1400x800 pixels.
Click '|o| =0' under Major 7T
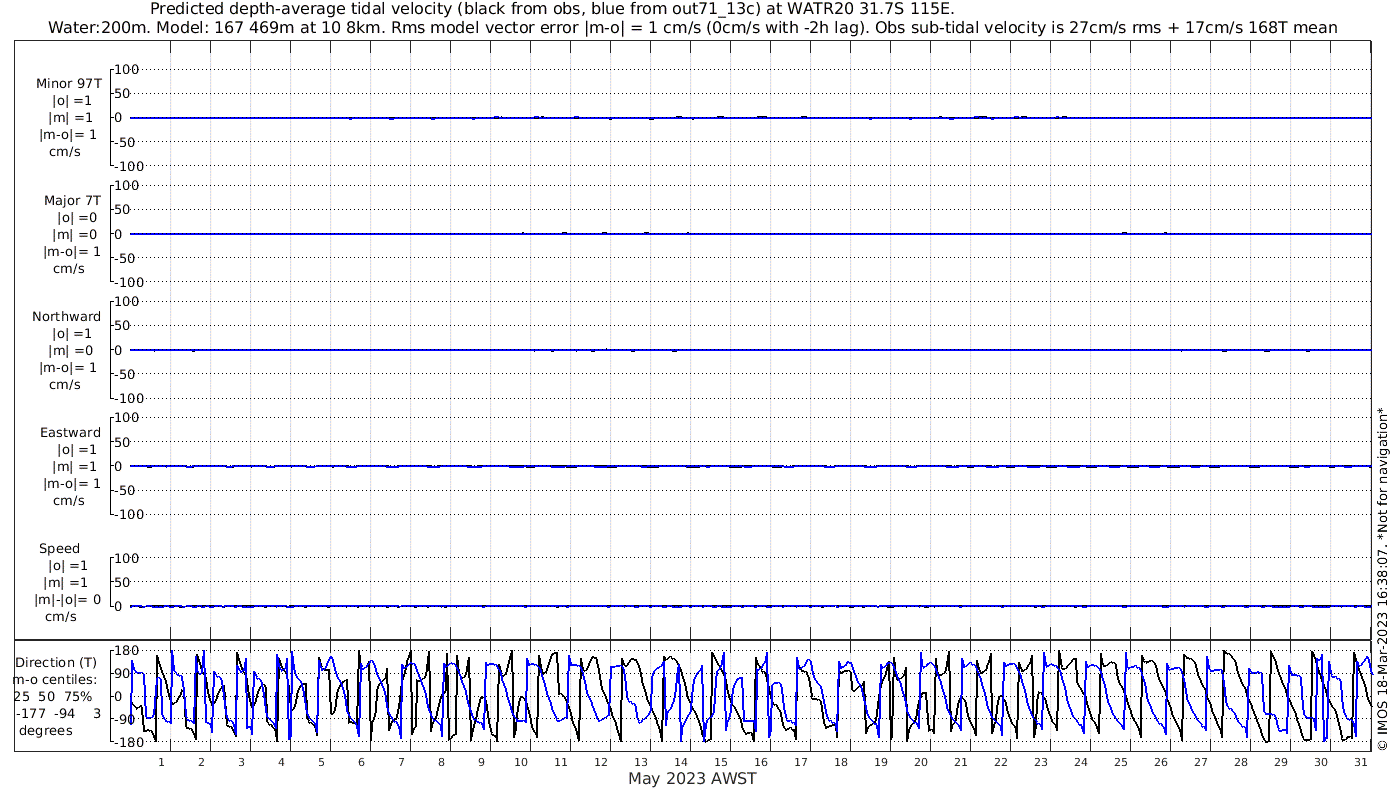tap(77, 217)
